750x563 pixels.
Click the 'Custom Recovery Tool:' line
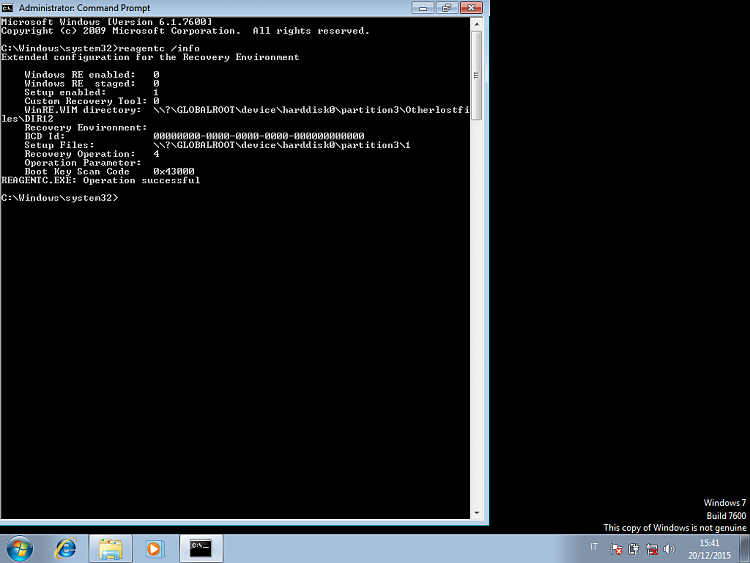click(x=92, y=101)
